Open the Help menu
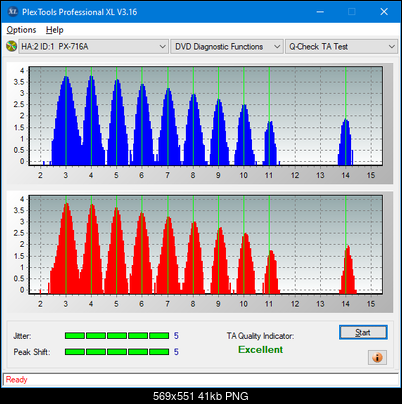 pos(55,30)
